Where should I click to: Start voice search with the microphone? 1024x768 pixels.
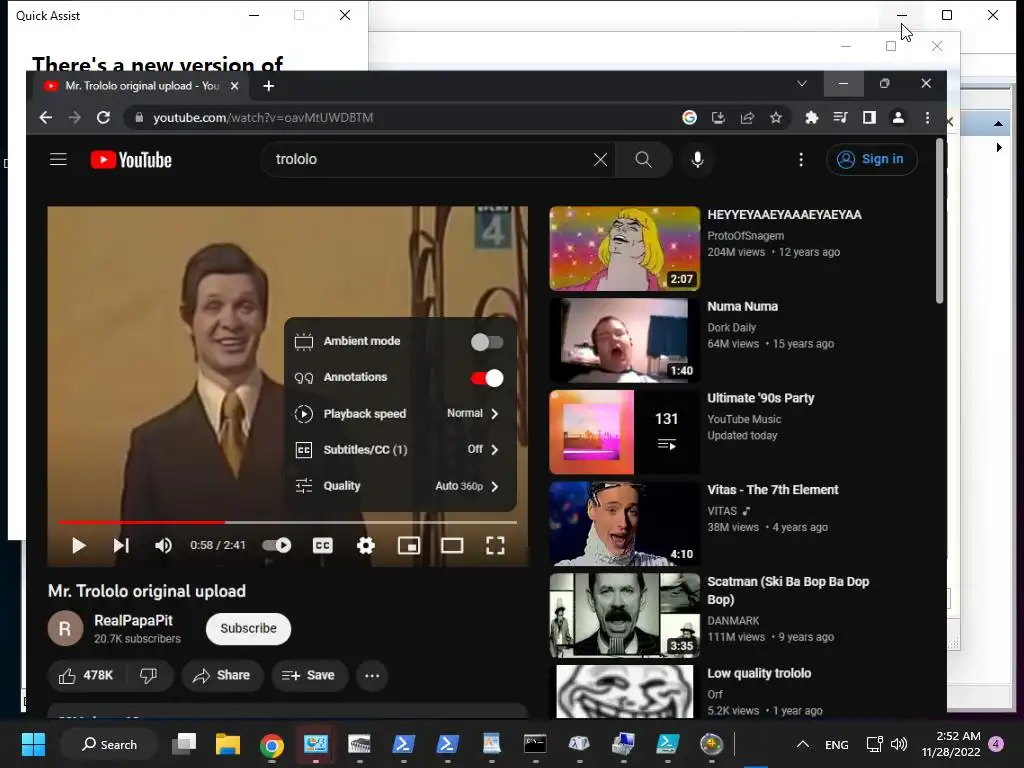pos(697,159)
